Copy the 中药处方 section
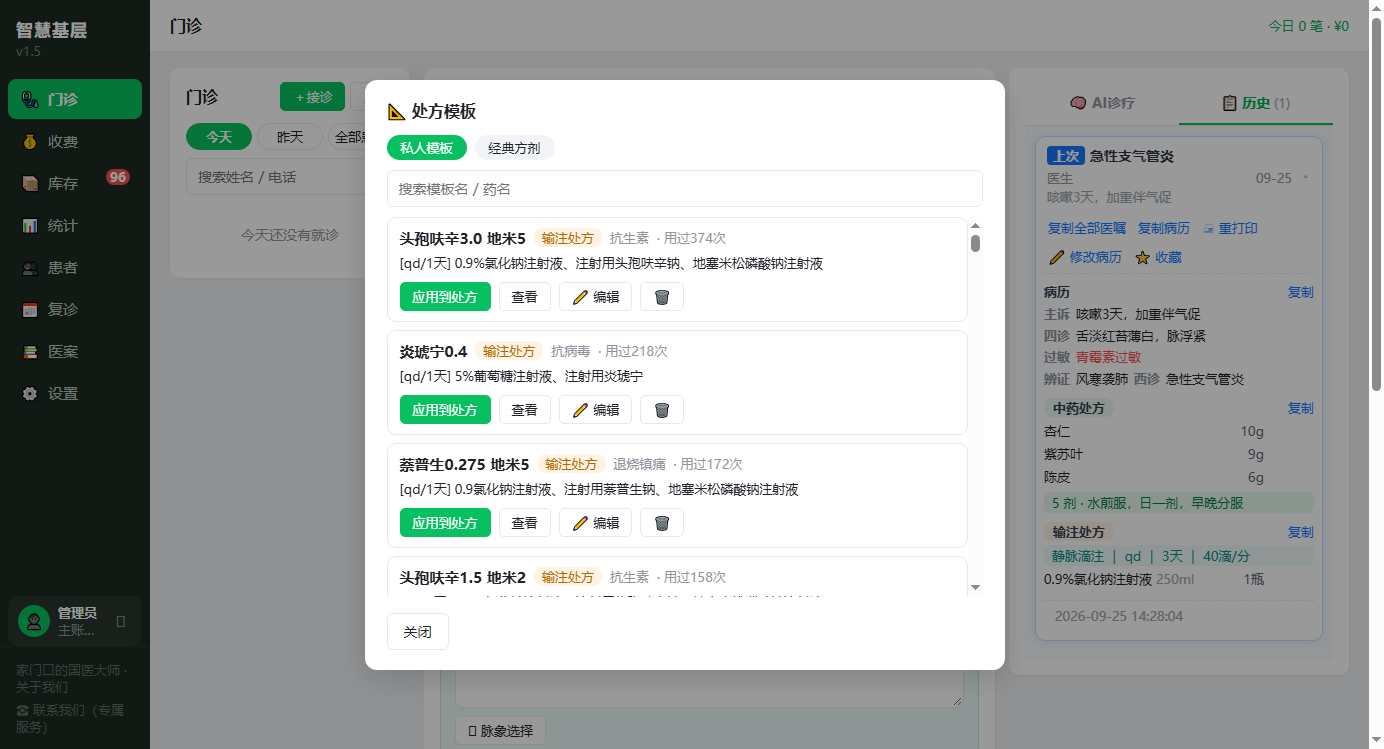 click(x=1300, y=408)
